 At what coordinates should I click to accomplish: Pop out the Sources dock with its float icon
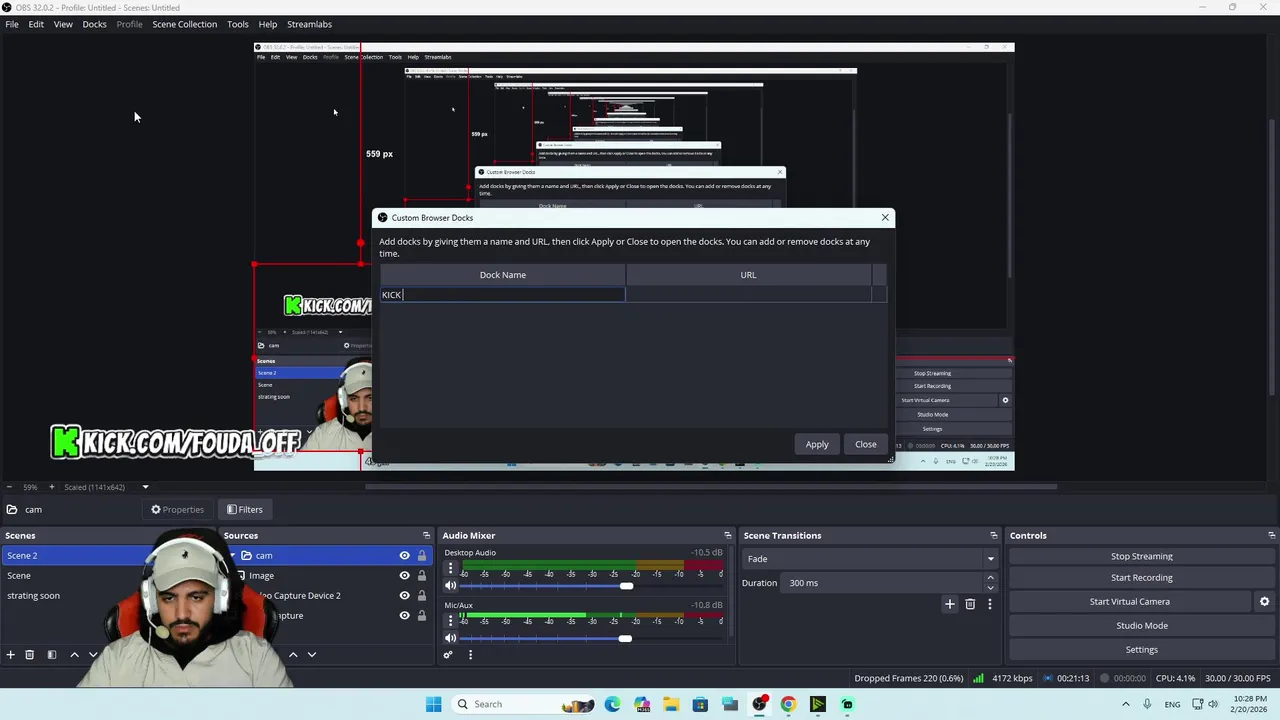point(426,536)
